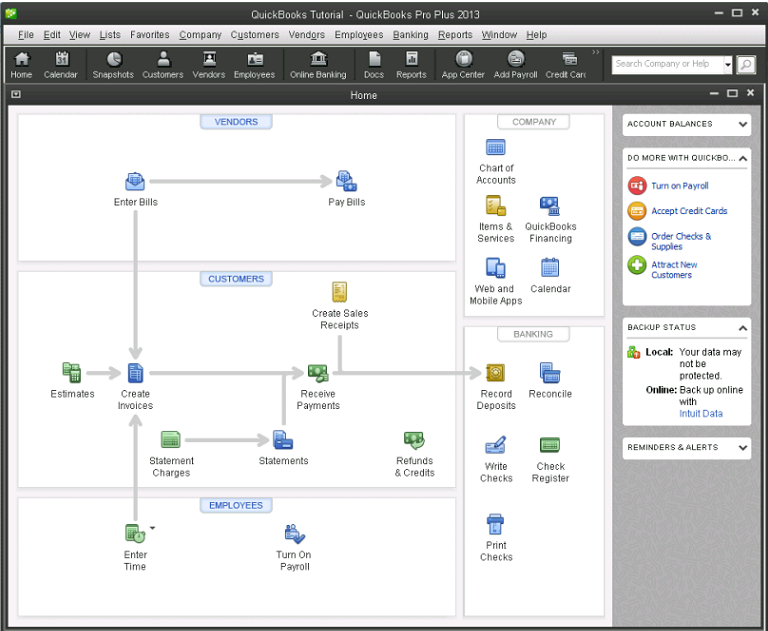Viewport: 768px width, 631px height.
Task: Click the QuickBooks Financing icon
Action: 550,206
